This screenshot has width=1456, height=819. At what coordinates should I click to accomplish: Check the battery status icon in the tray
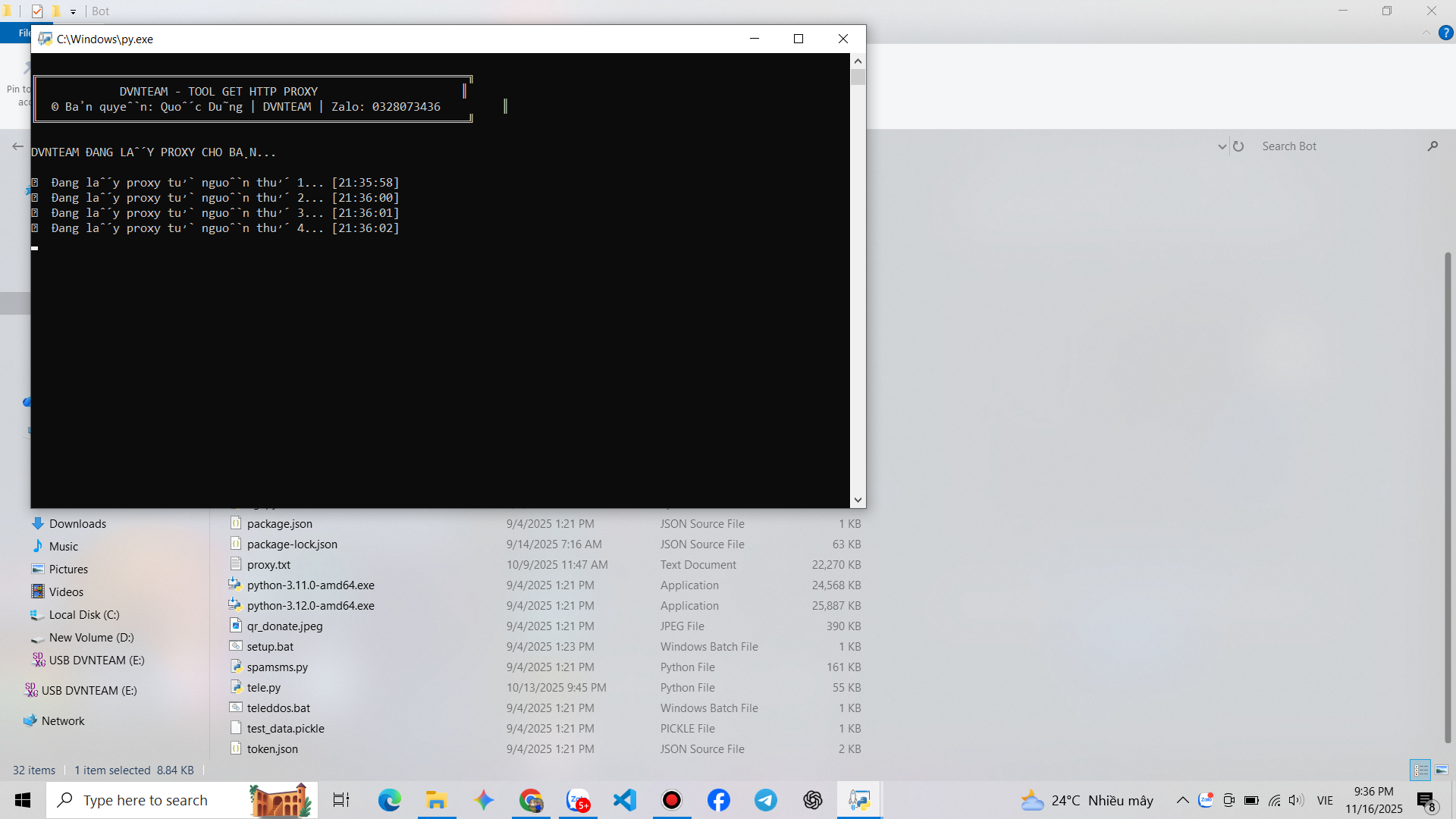pos(1251,801)
